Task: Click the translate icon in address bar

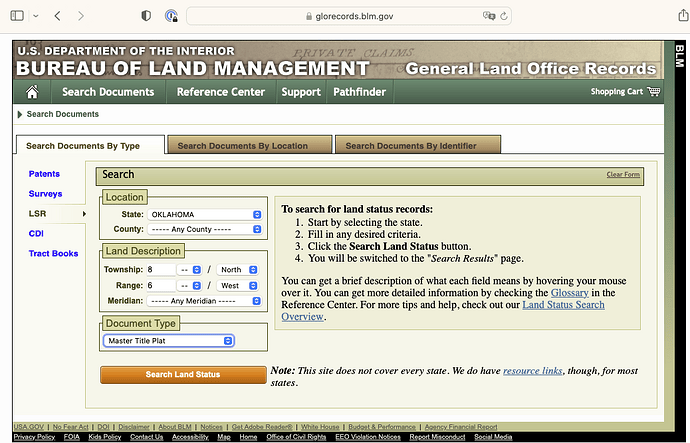Action: click(x=489, y=16)
